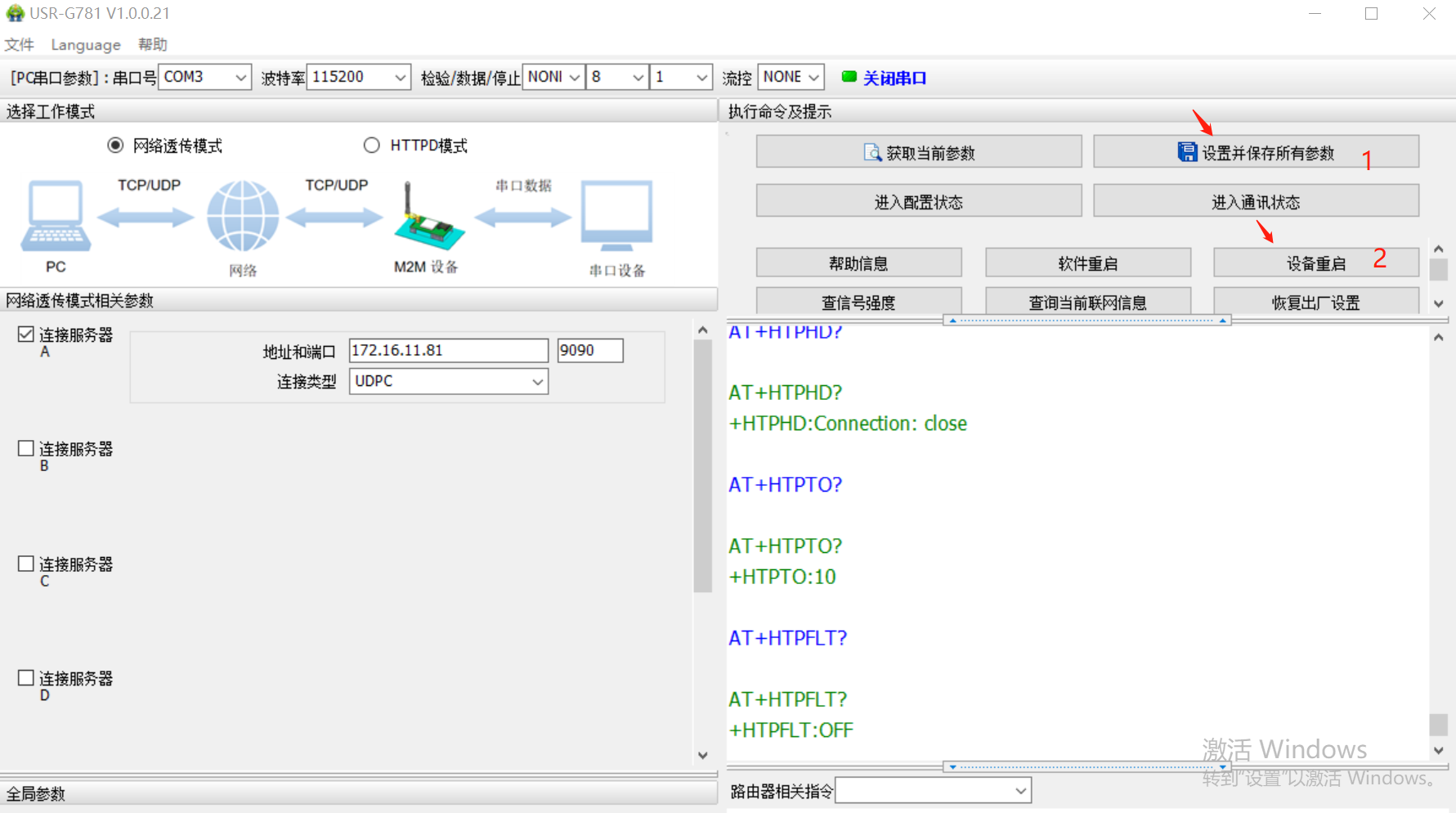This screenshot has height=813, width=1456.
Task: Click the green serial port status indicator
Action: [849, 77]
